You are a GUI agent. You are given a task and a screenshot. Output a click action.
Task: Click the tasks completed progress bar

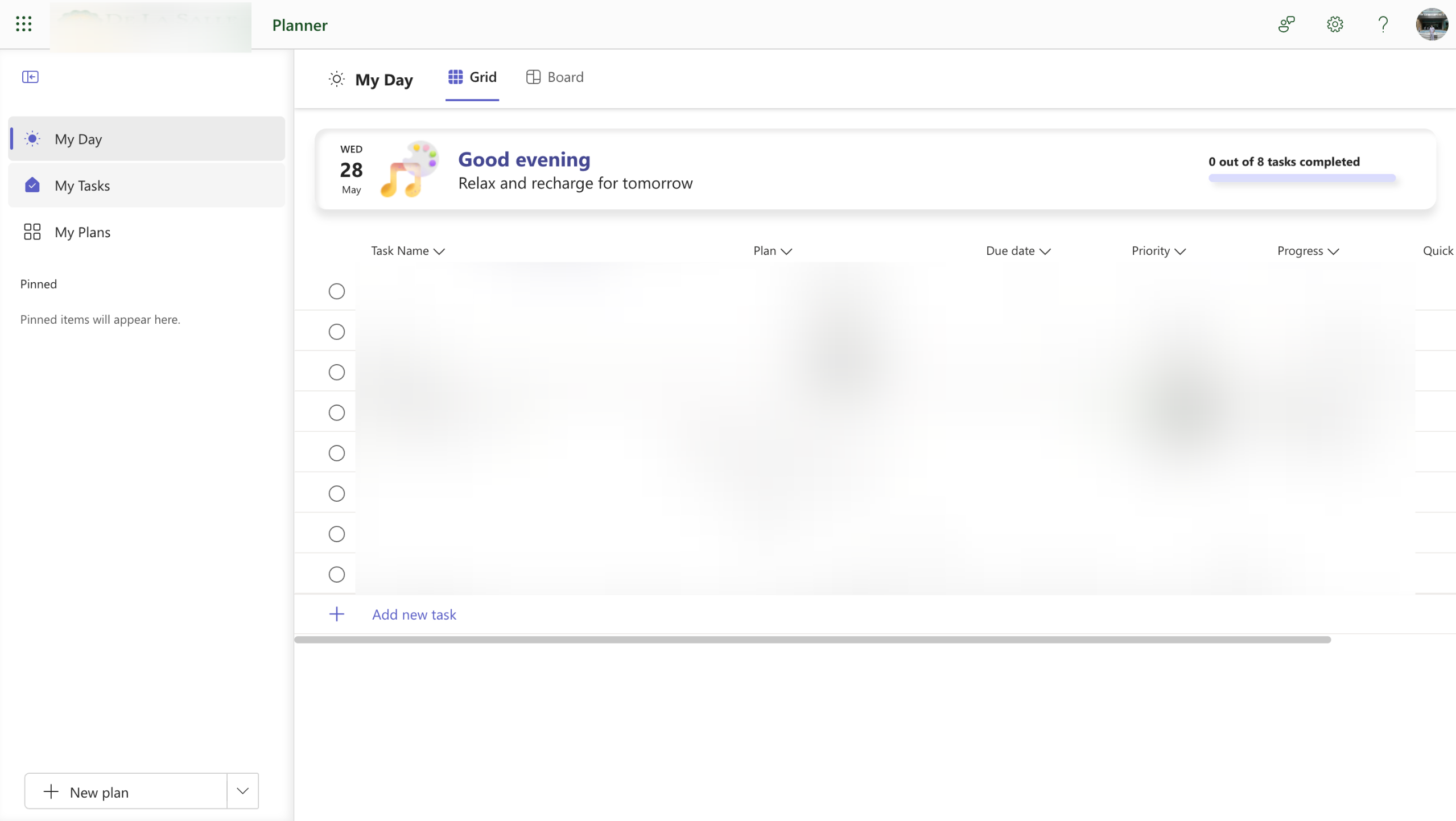1302,178
